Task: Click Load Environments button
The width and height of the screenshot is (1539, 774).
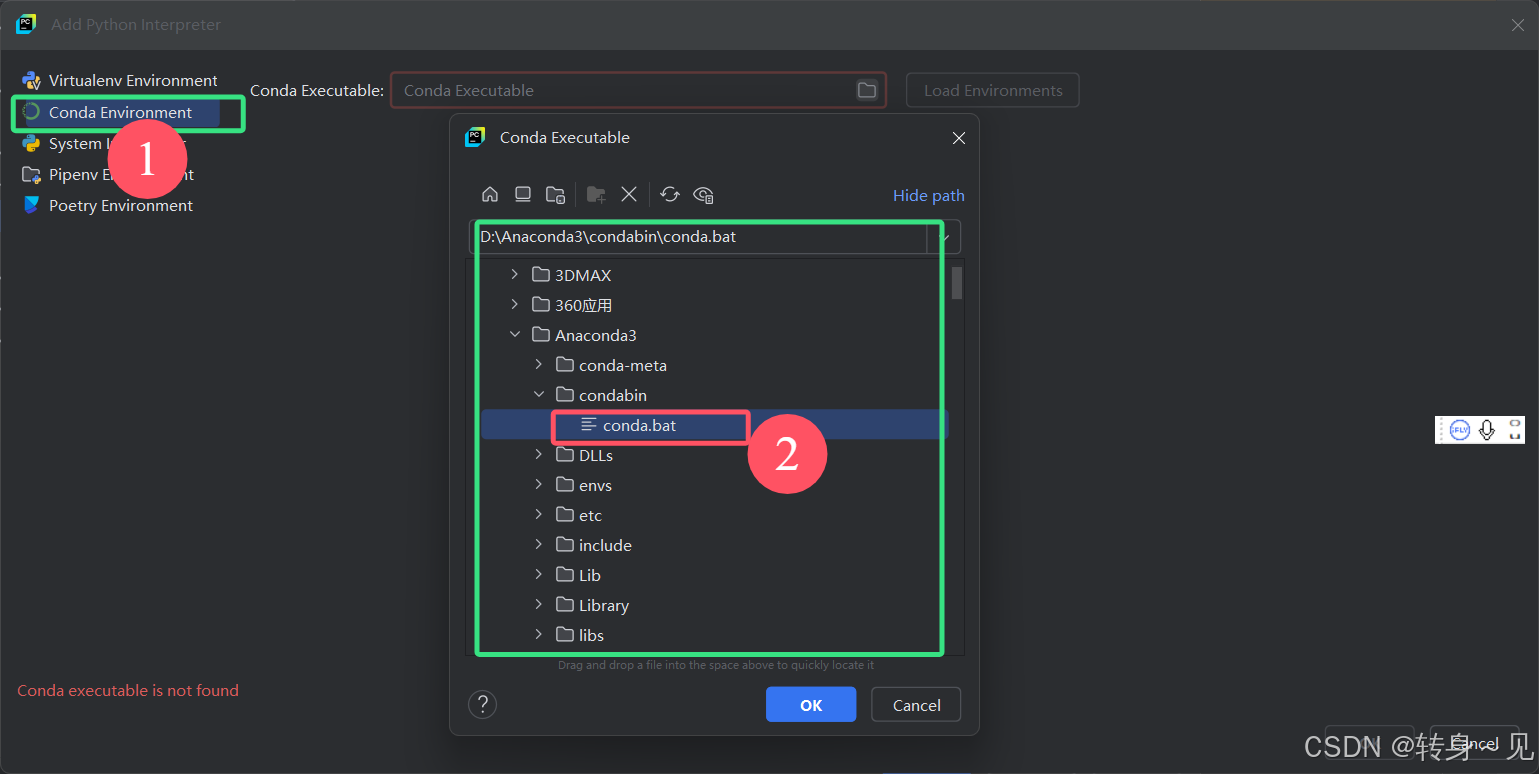Action: click(x=993, y=90)
